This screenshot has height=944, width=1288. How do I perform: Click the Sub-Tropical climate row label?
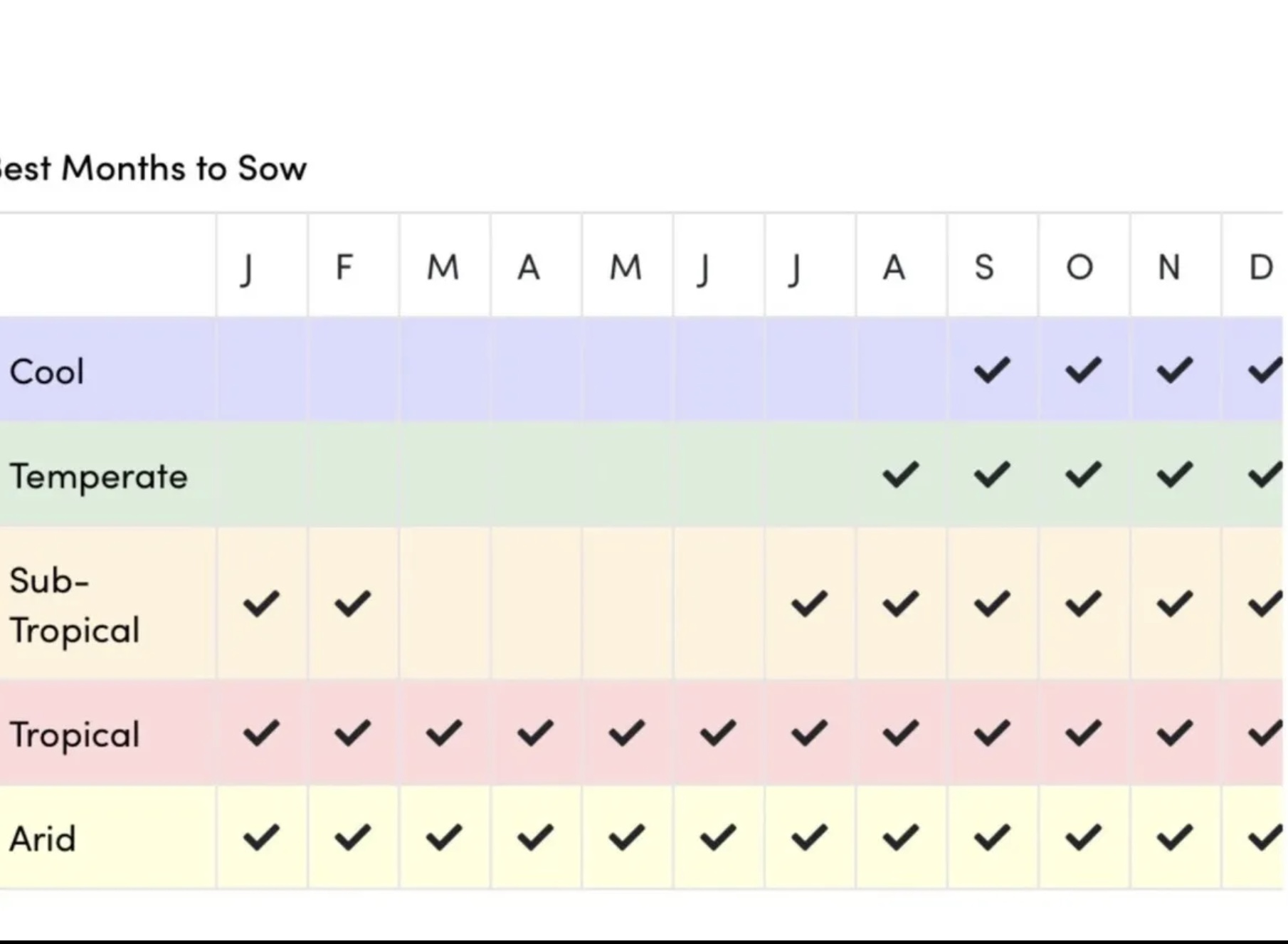74,605
